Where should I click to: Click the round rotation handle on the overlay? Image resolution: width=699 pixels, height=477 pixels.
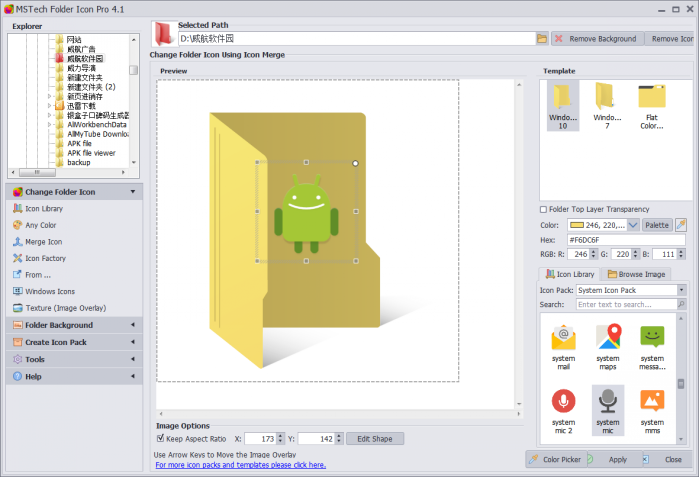[x=355, y=163]
